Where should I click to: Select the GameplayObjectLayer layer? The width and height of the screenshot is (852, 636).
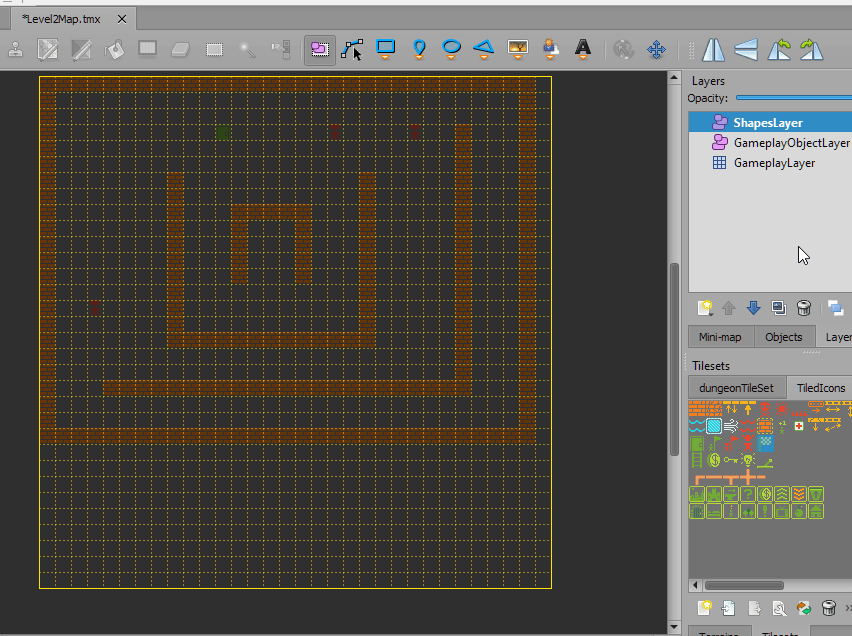coord(790,143)
